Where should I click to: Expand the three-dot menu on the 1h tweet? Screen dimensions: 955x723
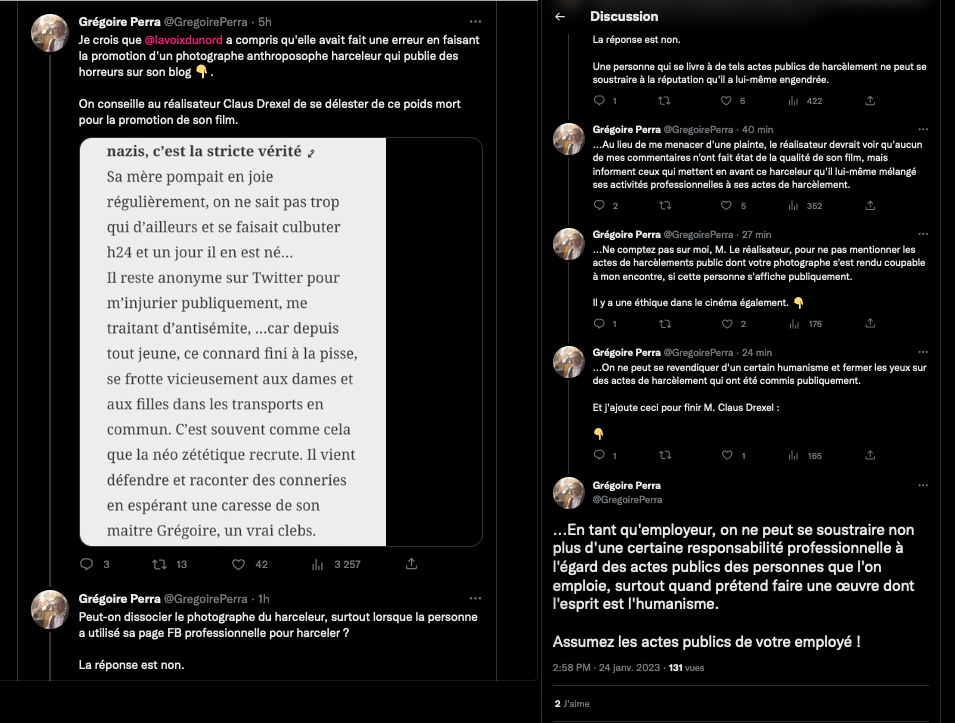475,599
